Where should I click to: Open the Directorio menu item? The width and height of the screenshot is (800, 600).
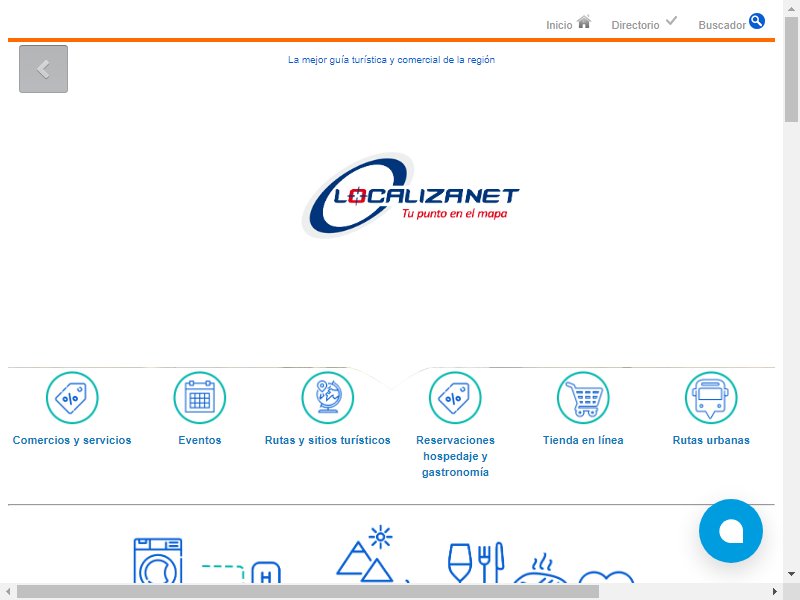[635, 25]
